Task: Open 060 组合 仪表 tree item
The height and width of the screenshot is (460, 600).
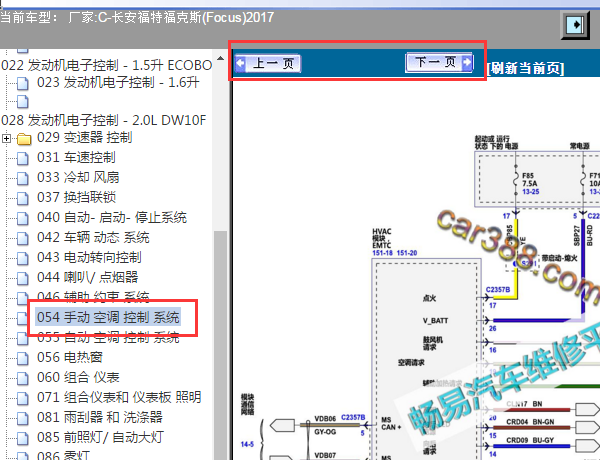Action: [78, 377]
